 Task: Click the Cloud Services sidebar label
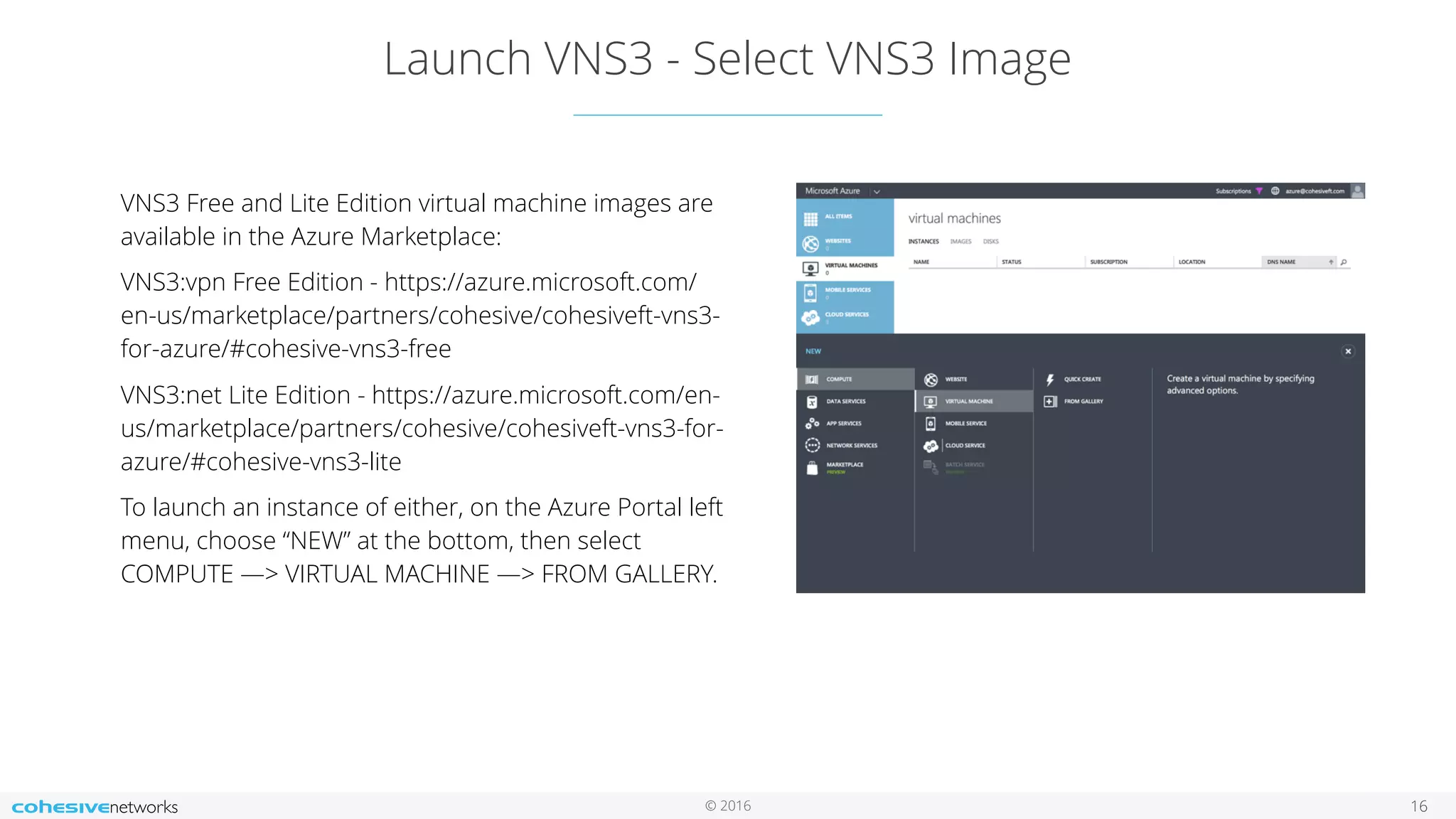[847, 314]
